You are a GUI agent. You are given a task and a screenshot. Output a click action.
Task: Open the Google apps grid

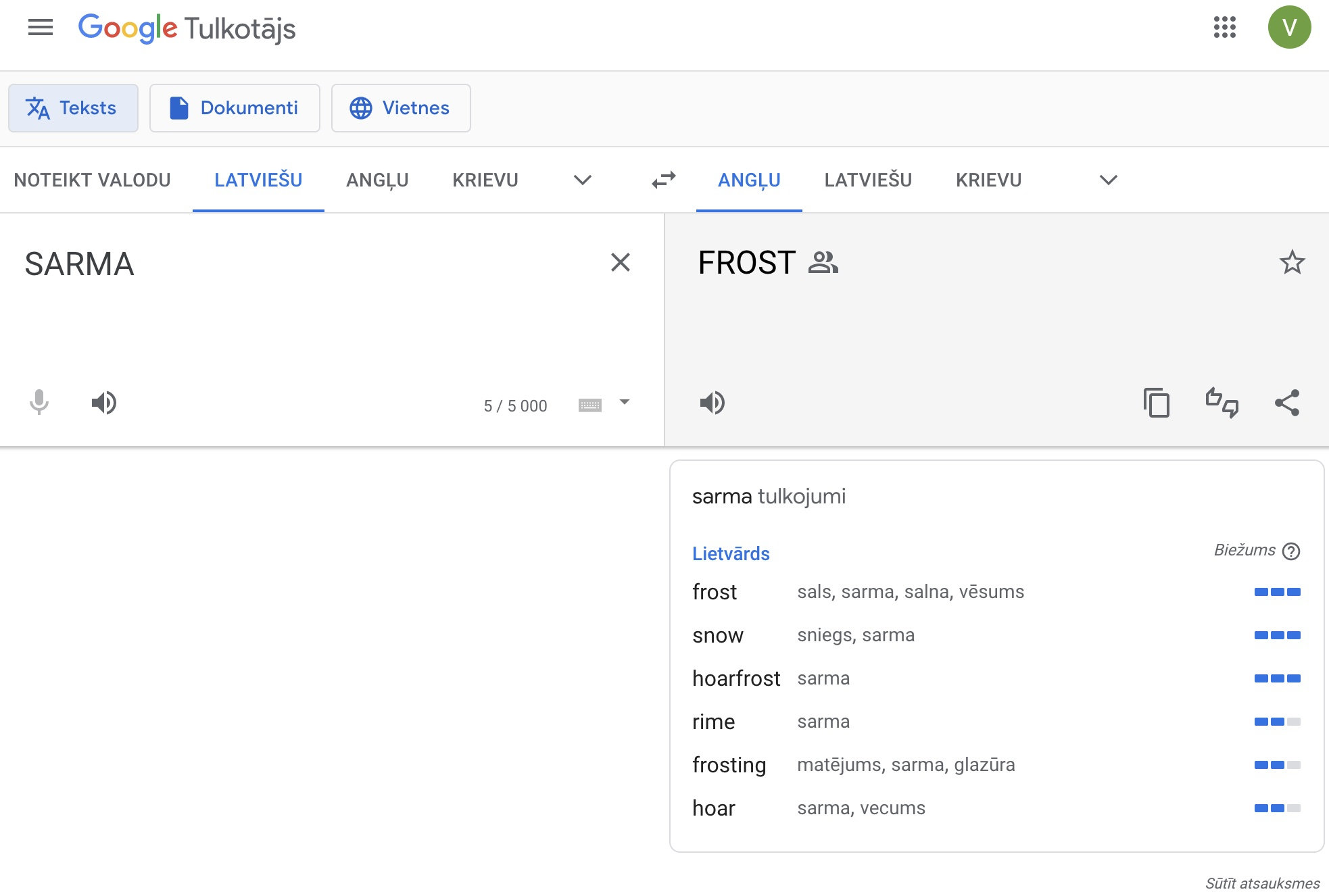[x=1224, y=28]
